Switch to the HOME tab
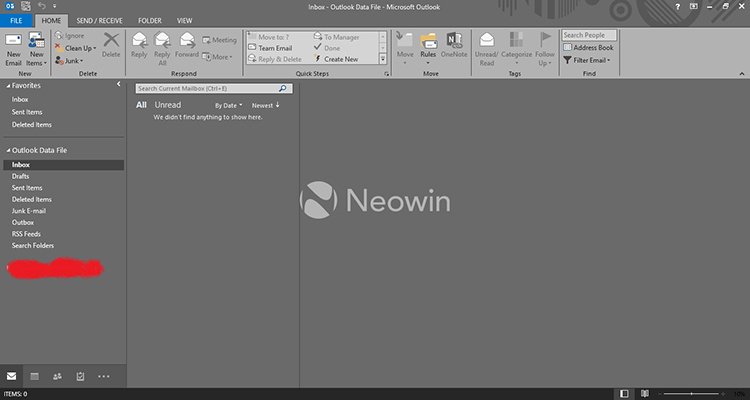 pos(51,21)
